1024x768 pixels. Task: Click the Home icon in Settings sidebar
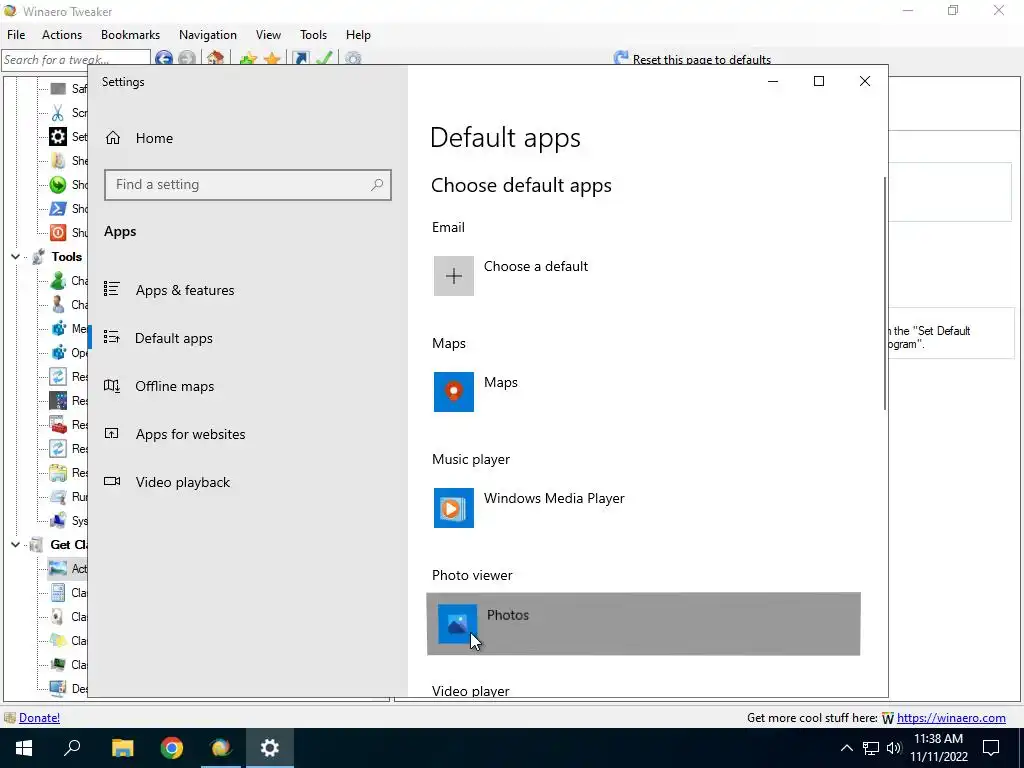click(x=113, y=138)
